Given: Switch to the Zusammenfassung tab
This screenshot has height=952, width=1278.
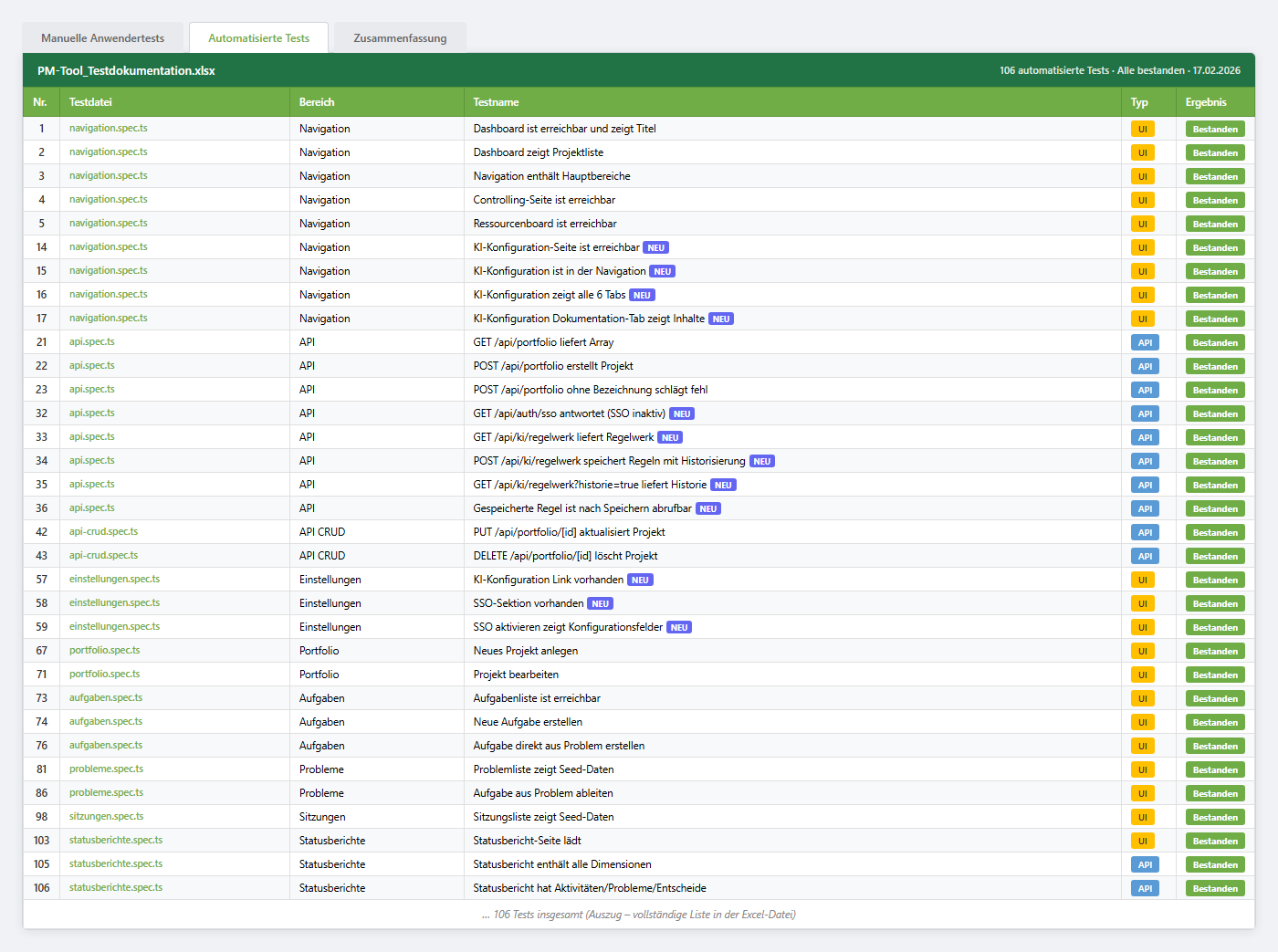Looking at the screenshot, I should (400, 38).
